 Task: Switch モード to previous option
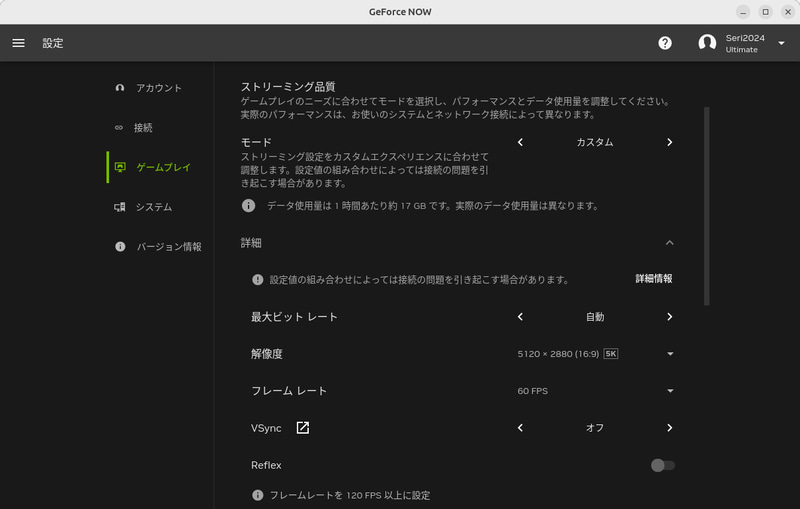pyautogui.click(x=520, y=142)
